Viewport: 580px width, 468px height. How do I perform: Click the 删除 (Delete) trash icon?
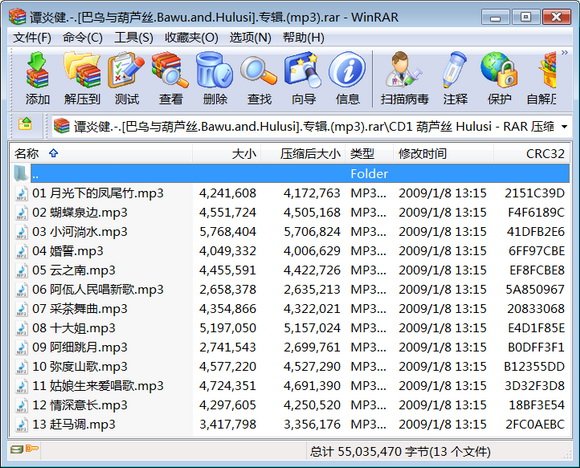tap(215, 79)
